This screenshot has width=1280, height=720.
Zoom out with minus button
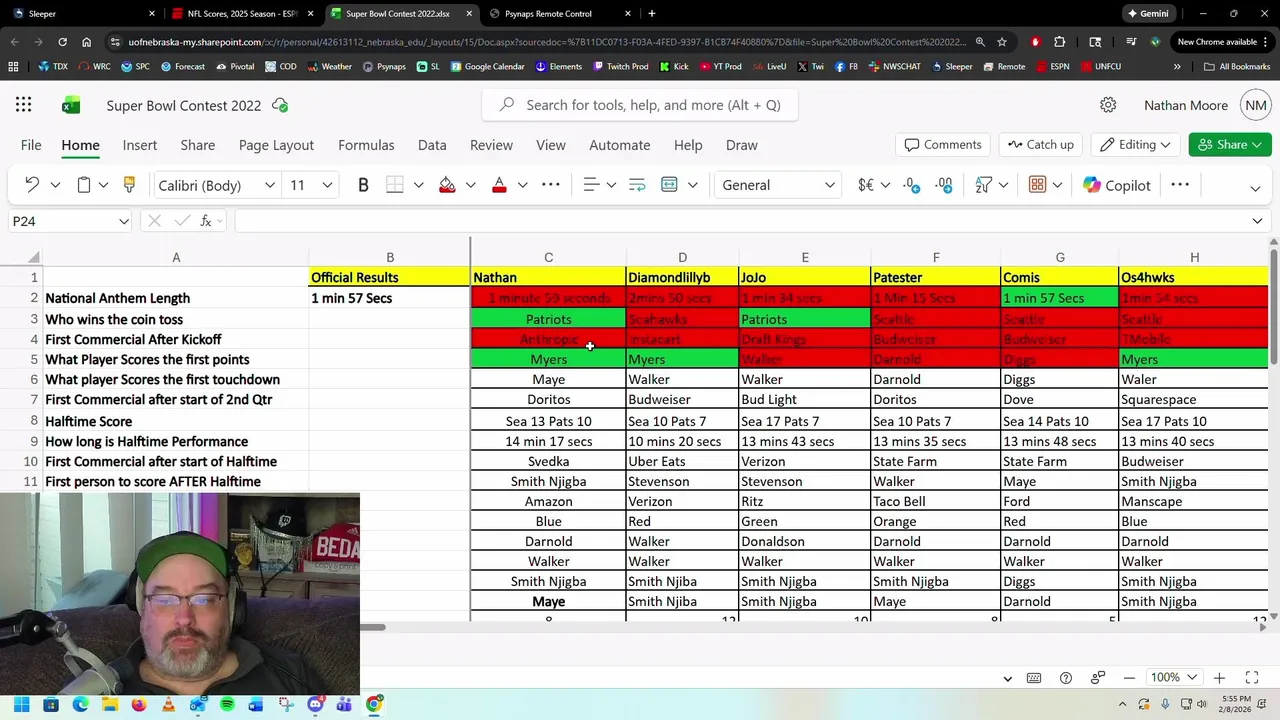pos(1129,678)
